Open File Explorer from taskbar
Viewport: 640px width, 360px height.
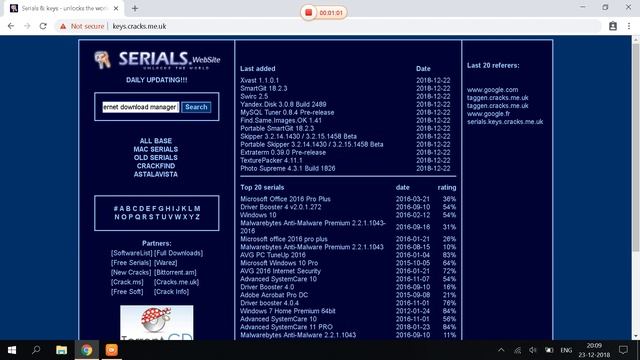pyautogui.click(x=62, y=350)
